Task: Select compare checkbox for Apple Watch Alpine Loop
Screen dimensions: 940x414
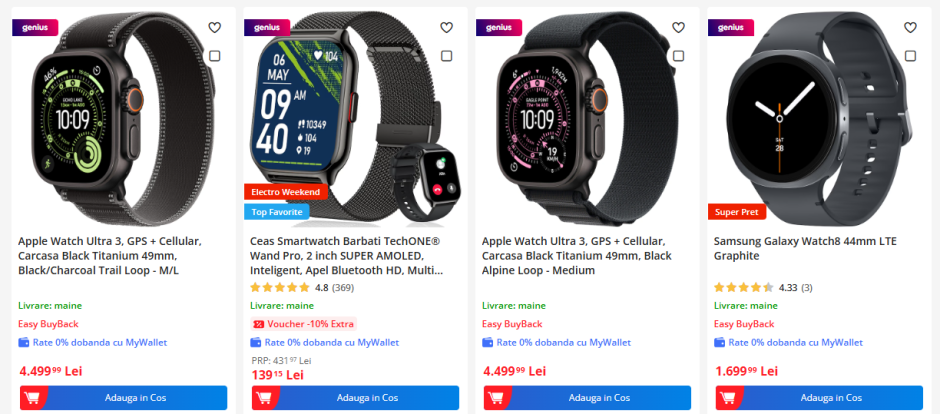Action: 679,56
